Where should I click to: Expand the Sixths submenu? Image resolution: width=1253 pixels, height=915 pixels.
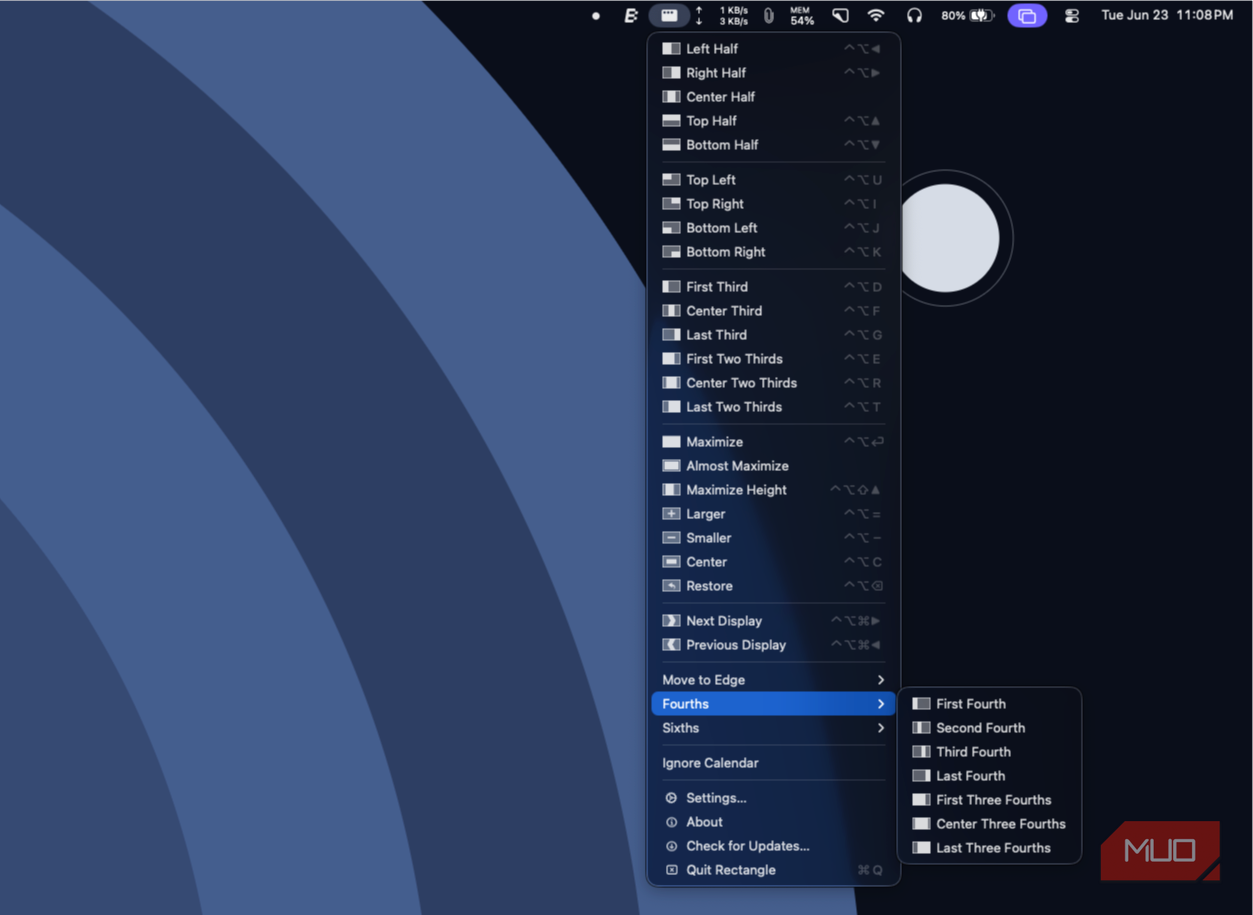pyautogui.click(x=773, y=728)
